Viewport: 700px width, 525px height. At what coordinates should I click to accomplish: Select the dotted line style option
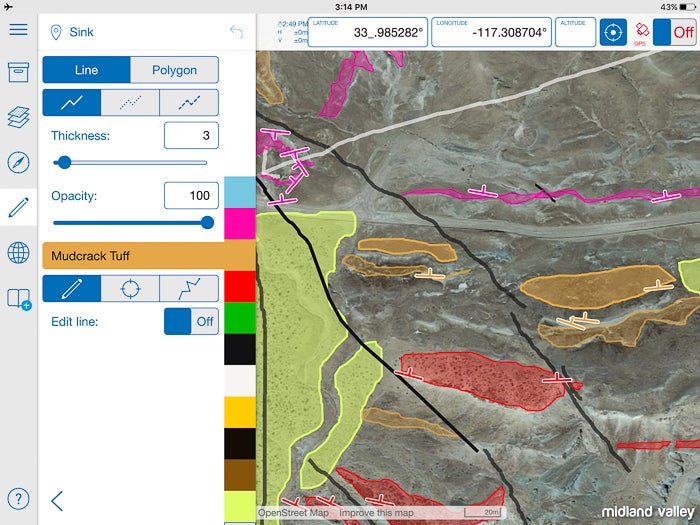tap(130, 102)
